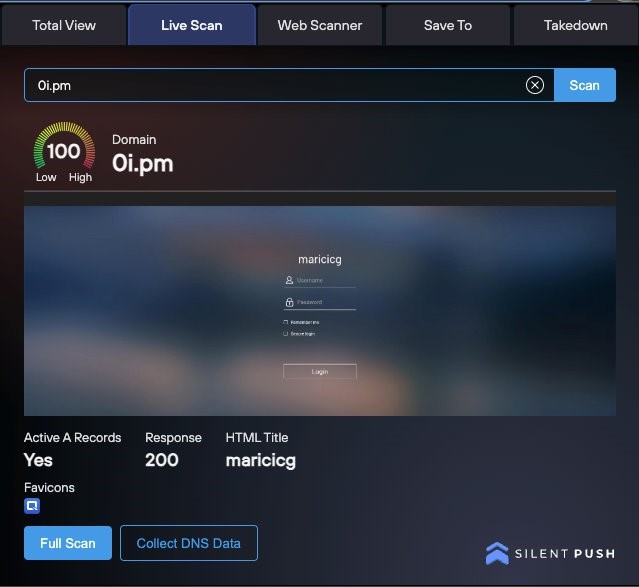Image resolution: width=639 pixels, height=587 pixels.
Task: Select the Save To tab
Action: click(x=447, y=25)
